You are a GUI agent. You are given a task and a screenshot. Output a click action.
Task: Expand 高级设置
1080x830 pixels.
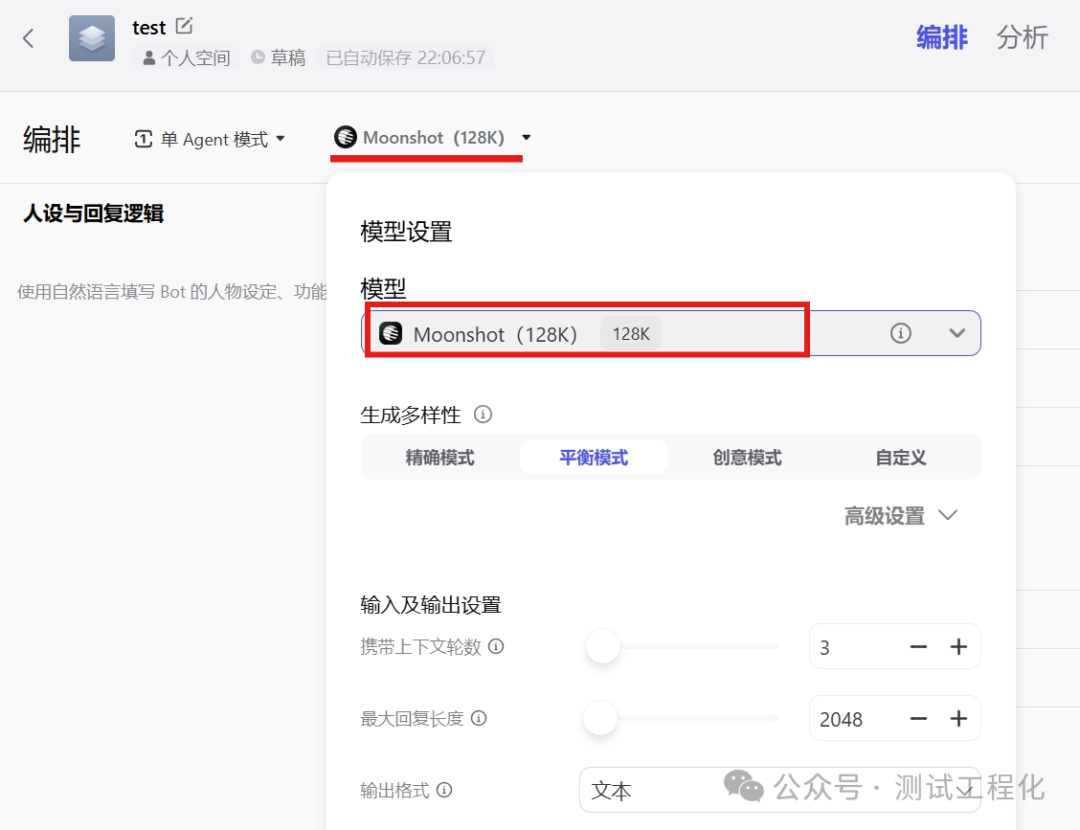pyautogui.click(x=900, y=515)
